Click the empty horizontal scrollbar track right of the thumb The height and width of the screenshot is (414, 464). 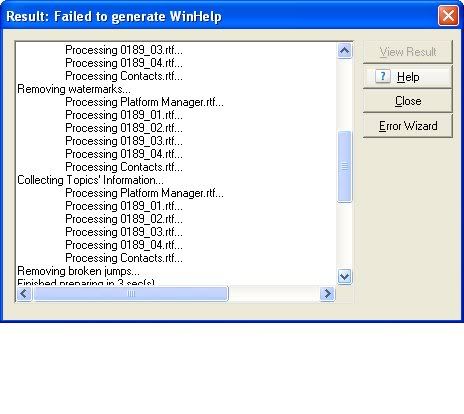pyautogui.click(x=274, y=294)
